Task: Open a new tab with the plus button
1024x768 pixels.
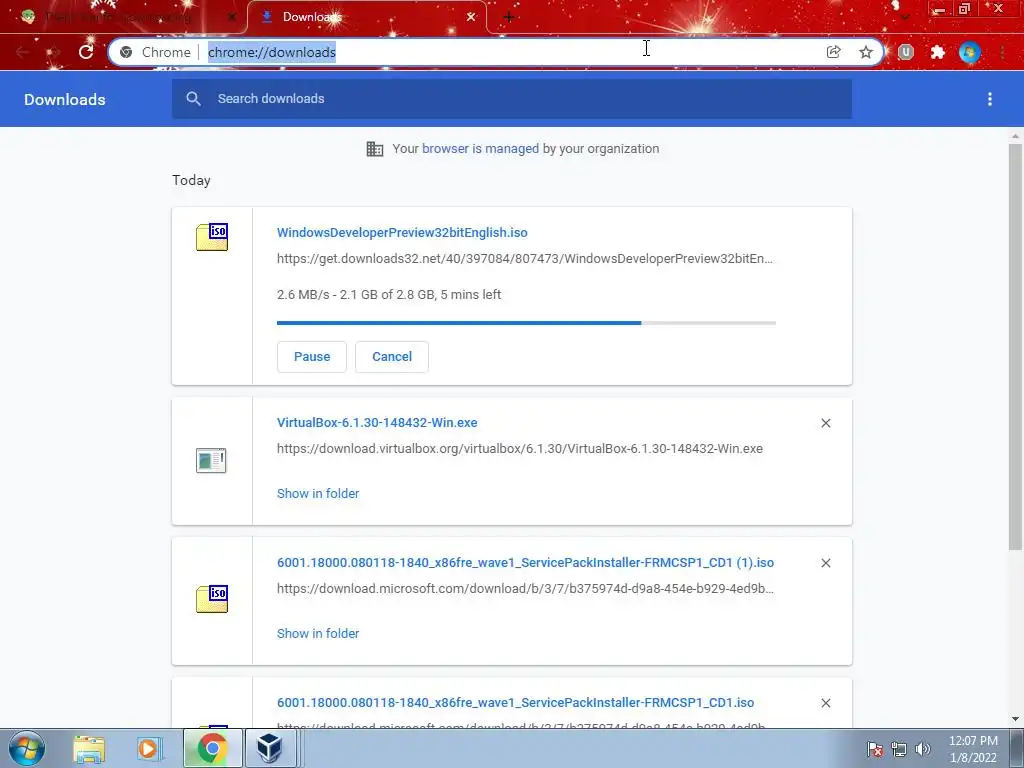Action: [509, 17]
